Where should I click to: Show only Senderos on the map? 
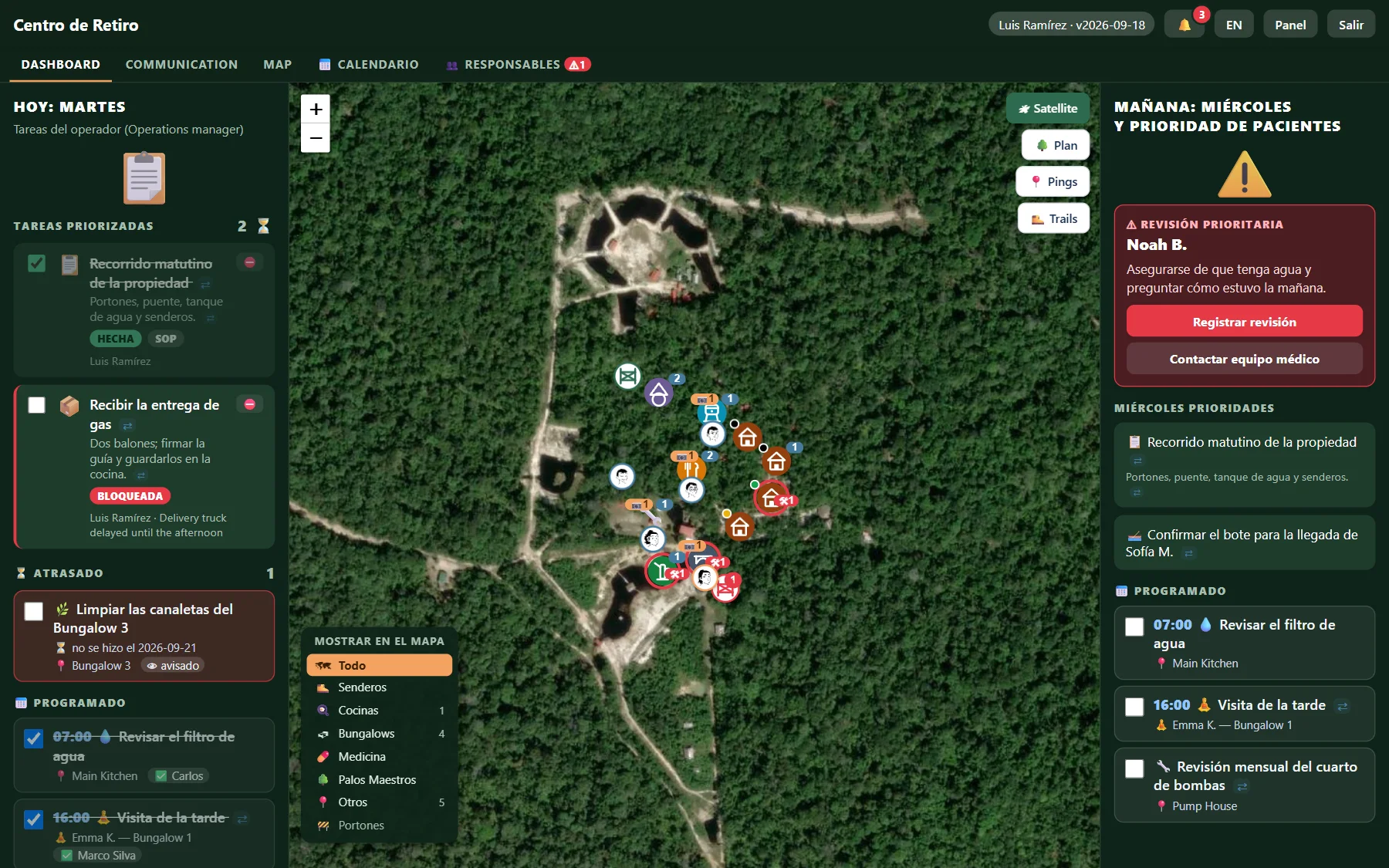point(380,687)
